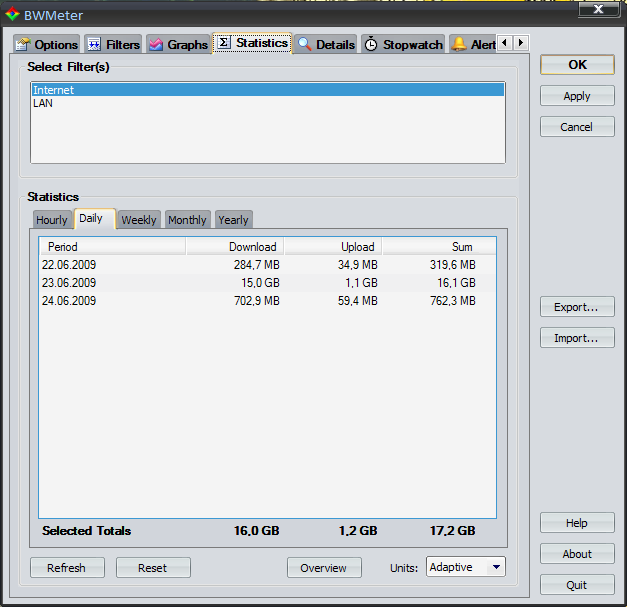The width and height of the screenshot is (627, 607).
Task: Click the Quit button
Action: click(x=577, y=585)
